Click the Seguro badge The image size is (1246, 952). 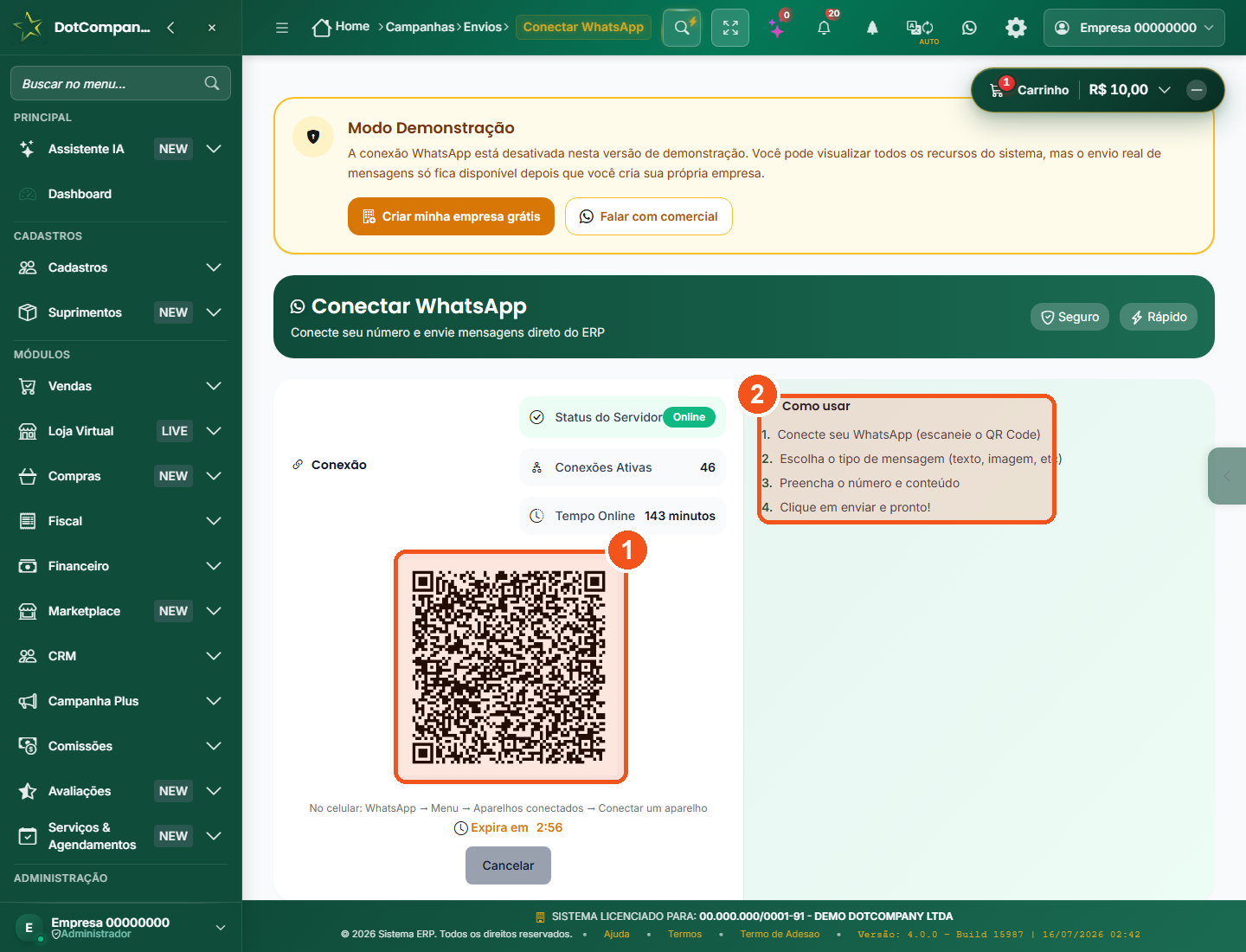[1069, 317]
